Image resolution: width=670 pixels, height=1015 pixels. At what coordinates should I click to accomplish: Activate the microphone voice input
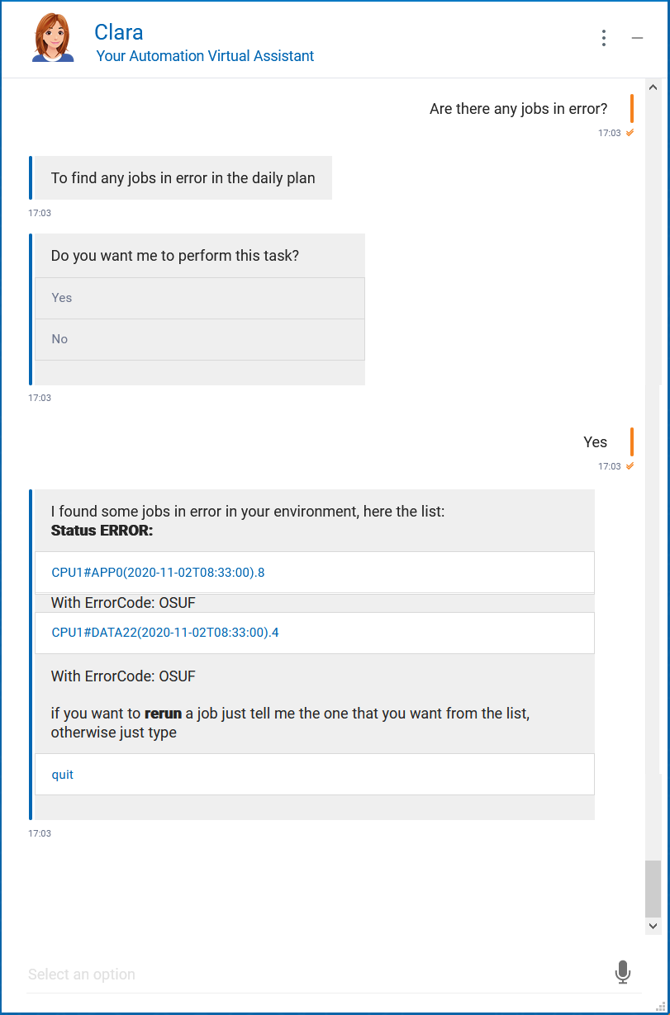click(622, 972)
